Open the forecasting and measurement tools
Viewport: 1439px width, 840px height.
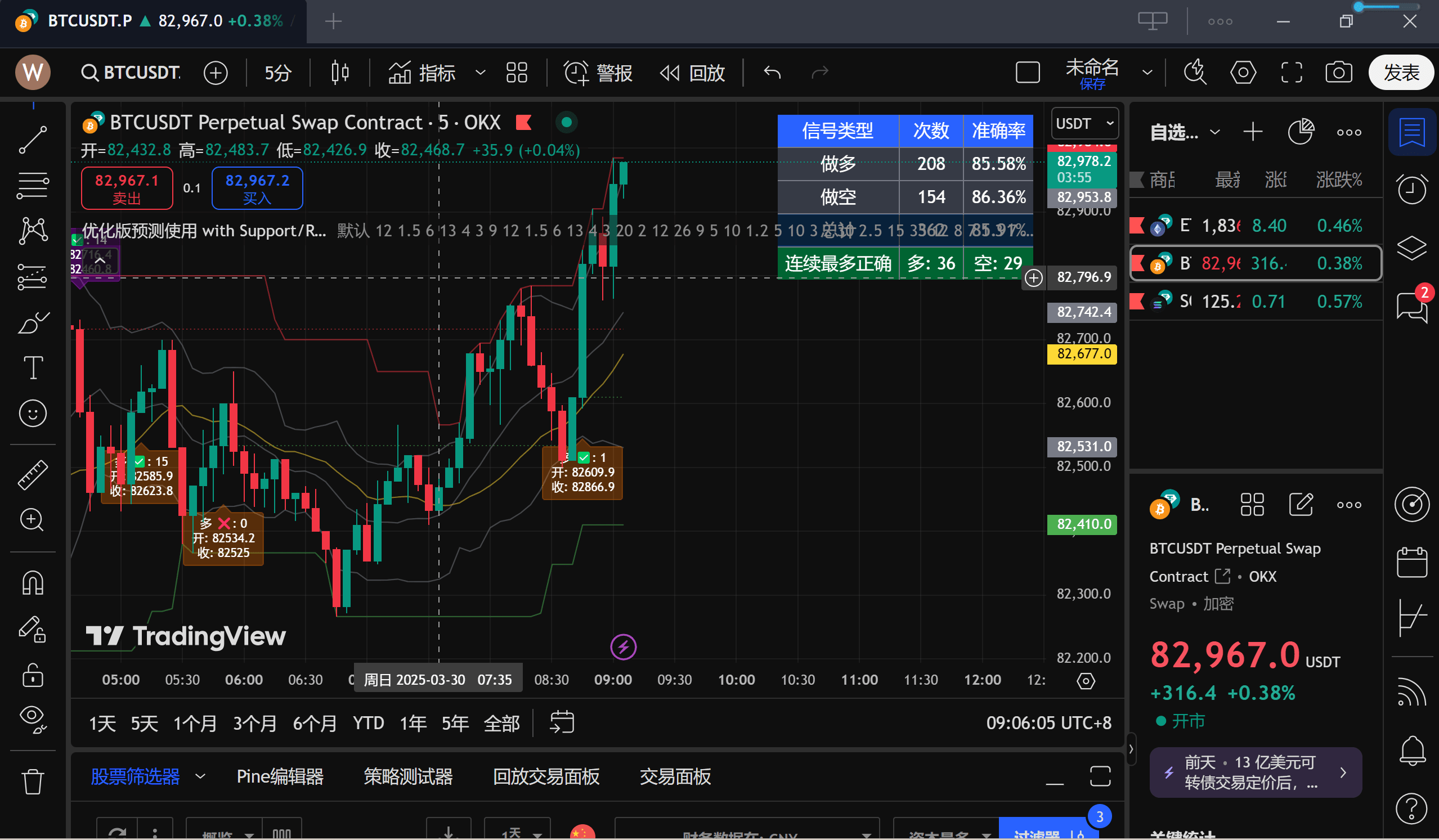[x=33, y=277]
